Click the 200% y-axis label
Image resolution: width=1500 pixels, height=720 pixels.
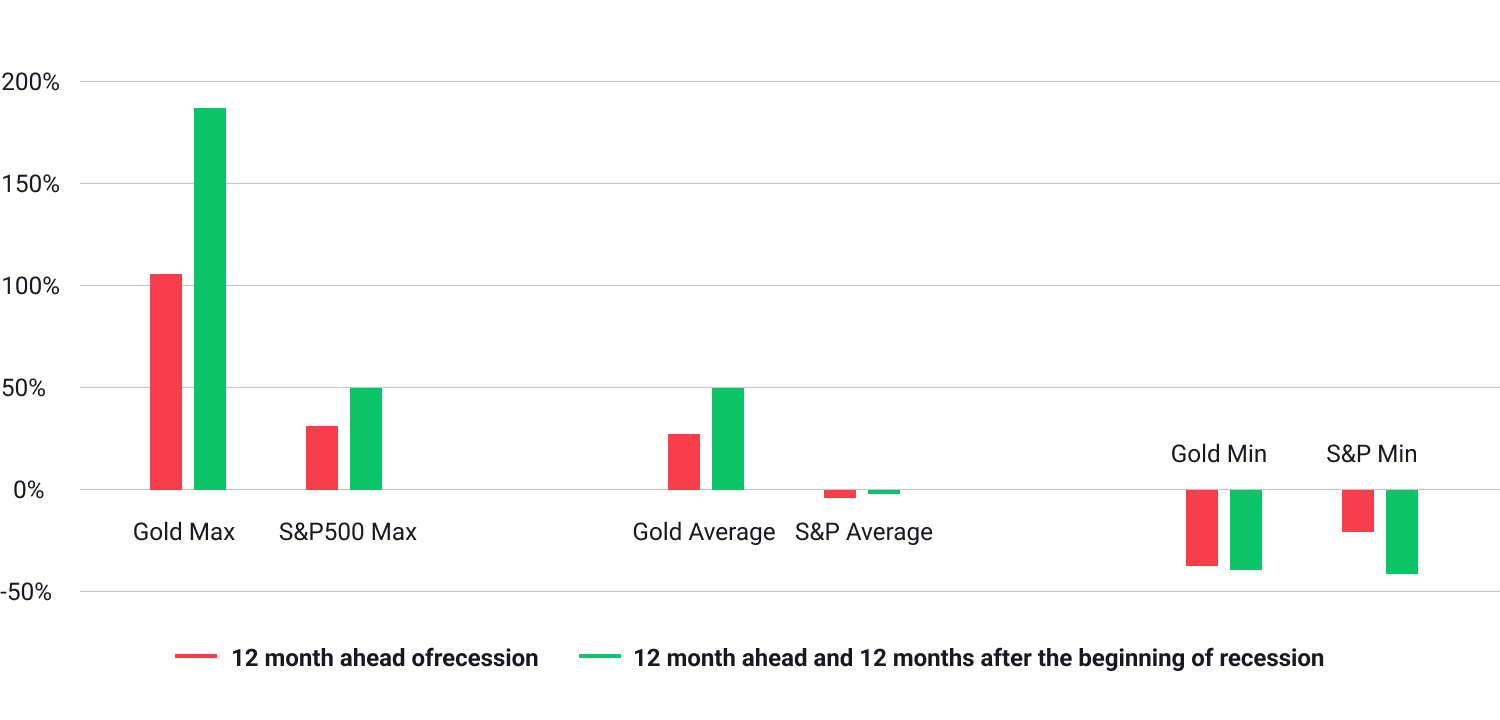point(30,82)
